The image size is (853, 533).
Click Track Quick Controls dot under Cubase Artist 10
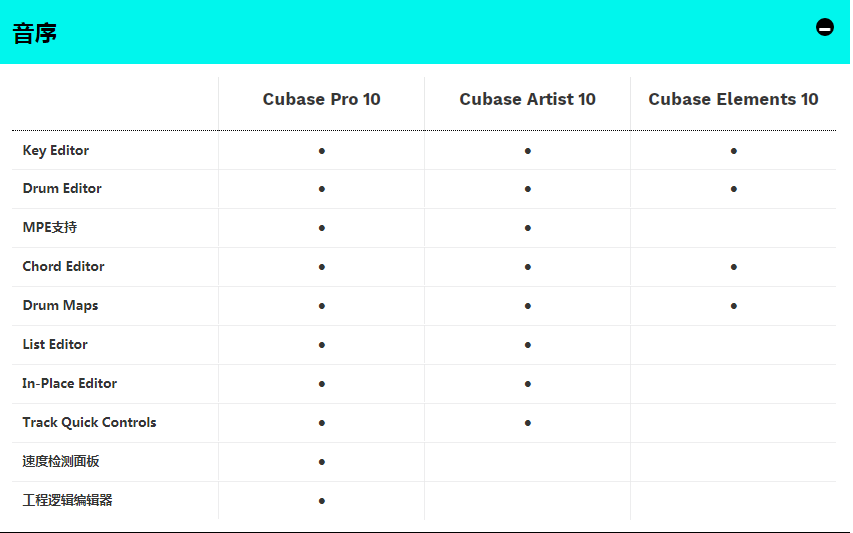tap(528, 423)
